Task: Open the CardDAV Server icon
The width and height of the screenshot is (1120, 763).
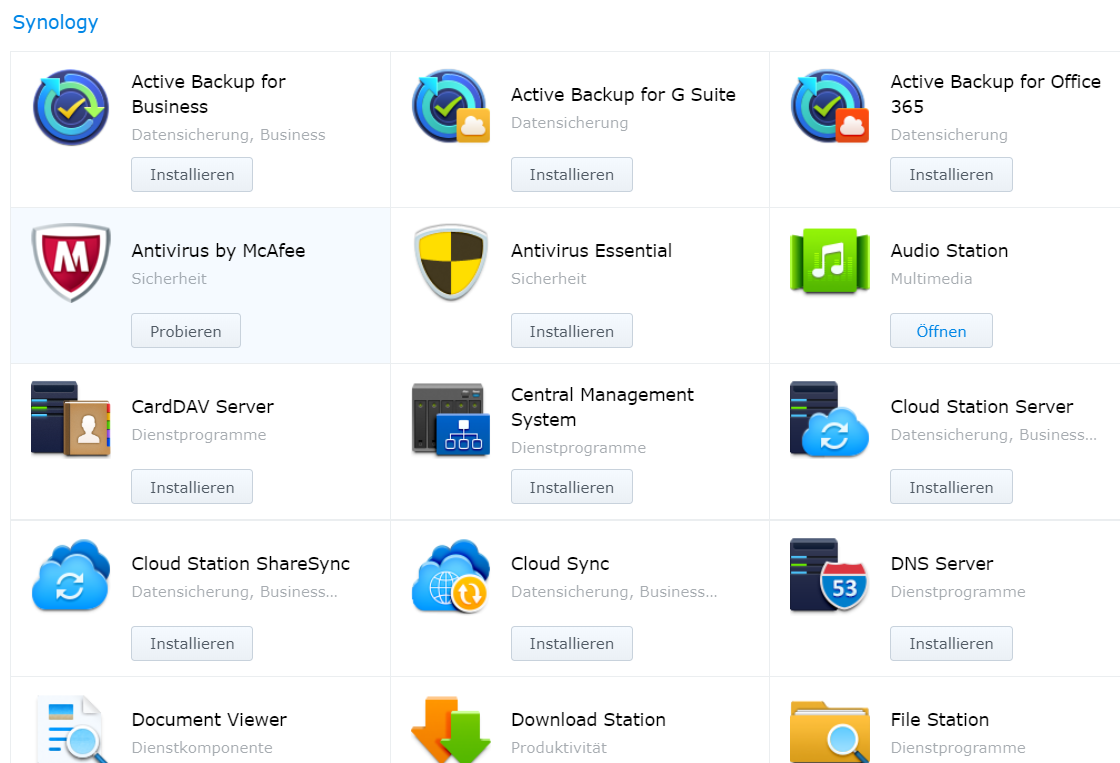Action: [x=71, y=419]
